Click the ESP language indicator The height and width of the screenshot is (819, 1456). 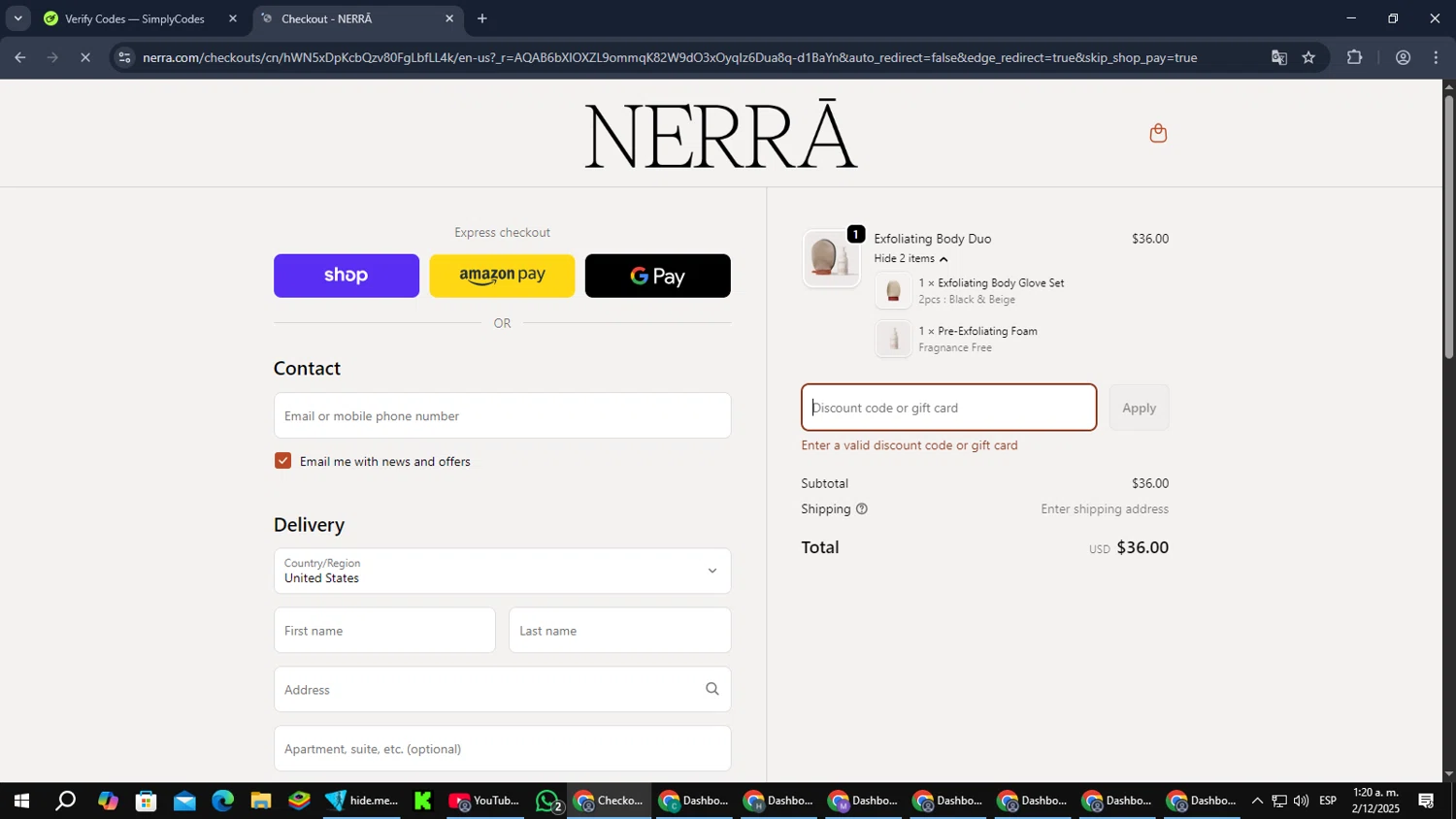(1328, 801)
